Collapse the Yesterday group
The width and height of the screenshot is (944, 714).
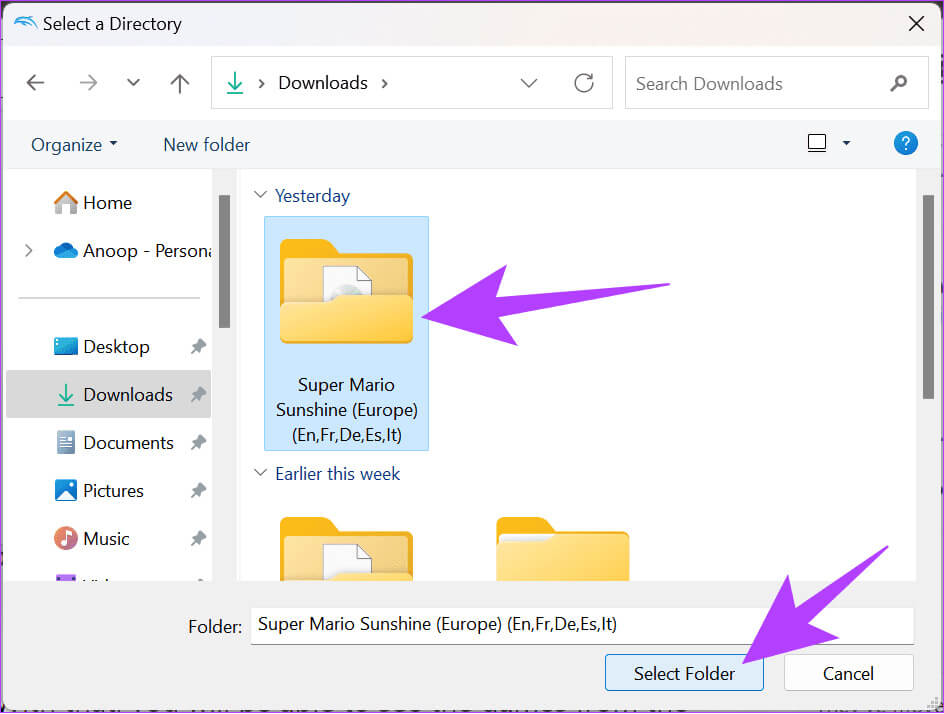coord(260,195)
